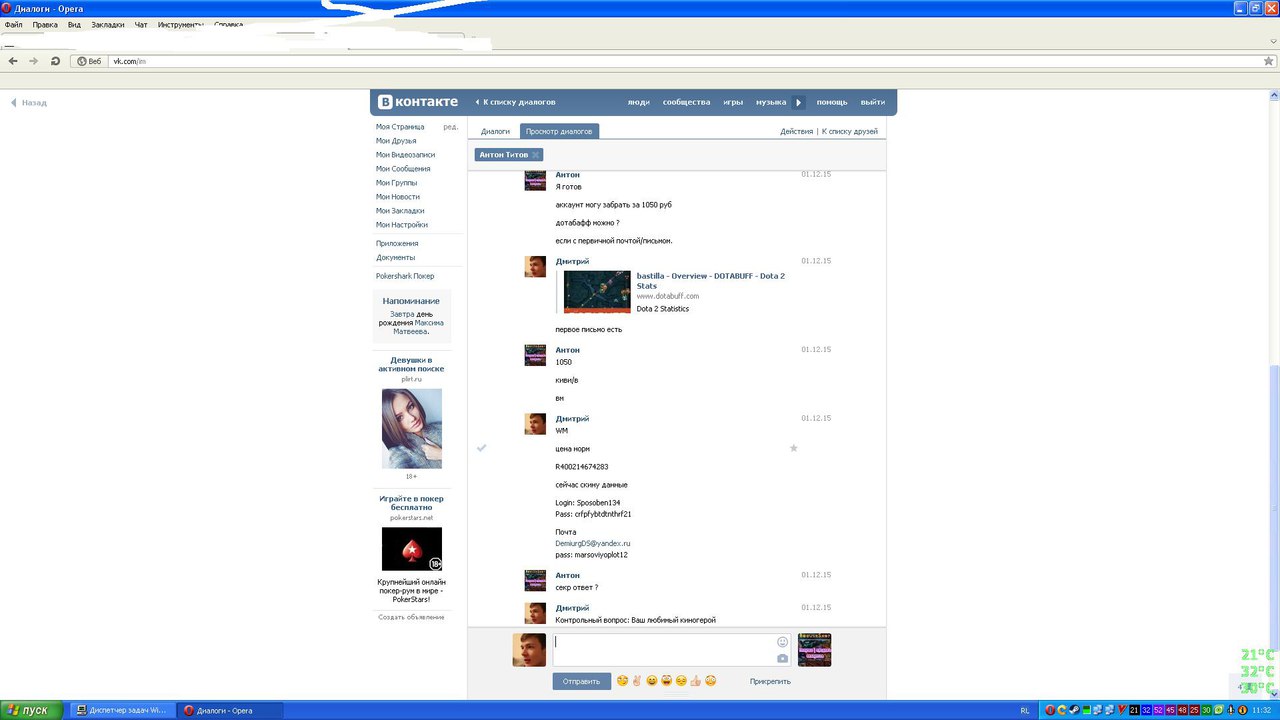Image resolution: width=1280 pixels, height=720 pixels.
Task: Click the browser back arrow
Action: (x=13, y=61)
